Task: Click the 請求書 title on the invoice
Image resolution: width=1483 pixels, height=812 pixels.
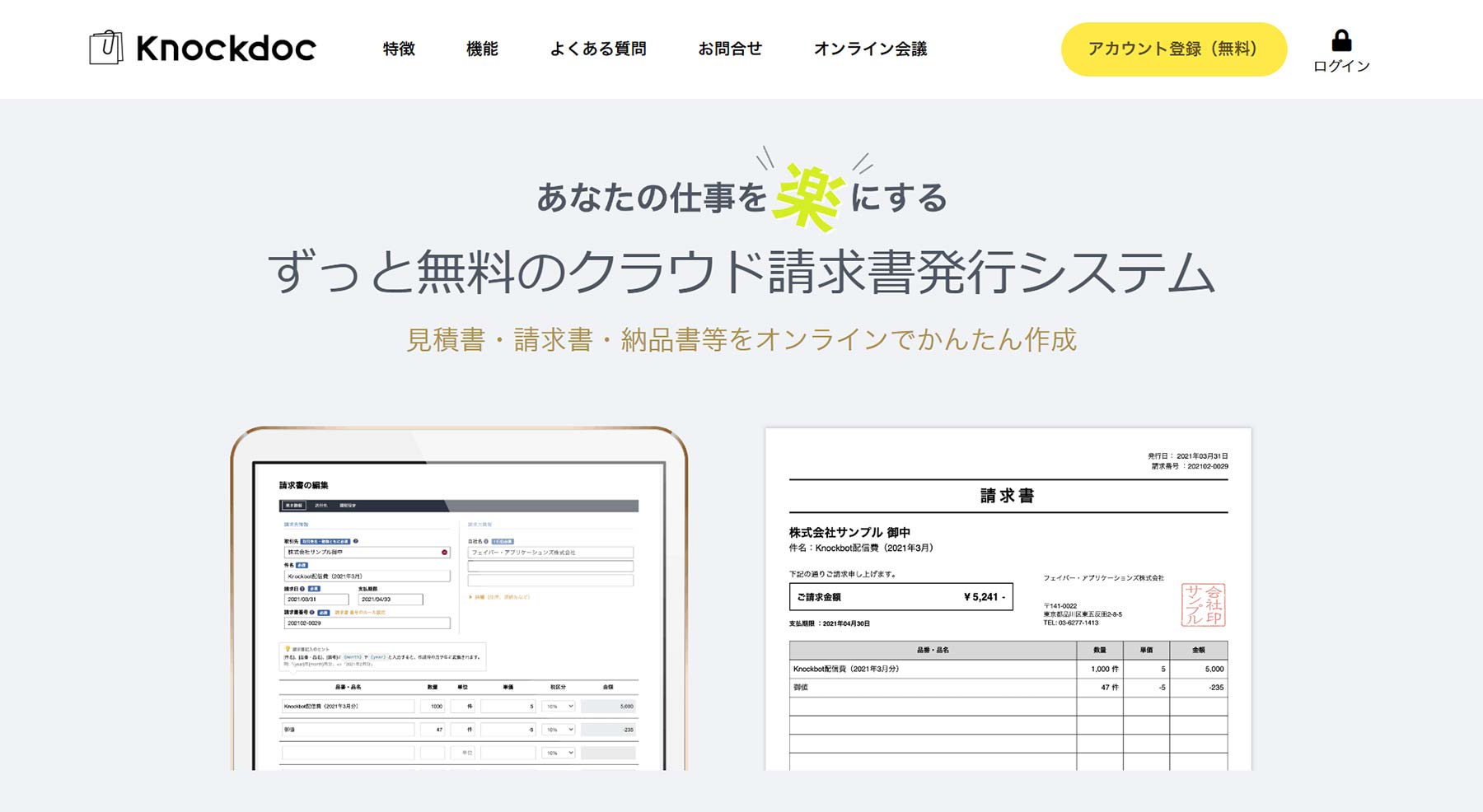Action: pos(1008,496)
